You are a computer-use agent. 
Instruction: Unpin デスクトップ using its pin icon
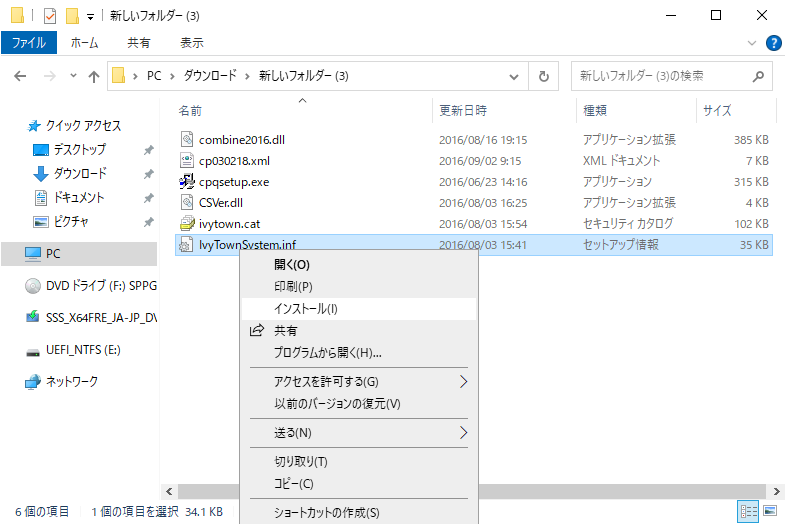[x=148, y=150]
